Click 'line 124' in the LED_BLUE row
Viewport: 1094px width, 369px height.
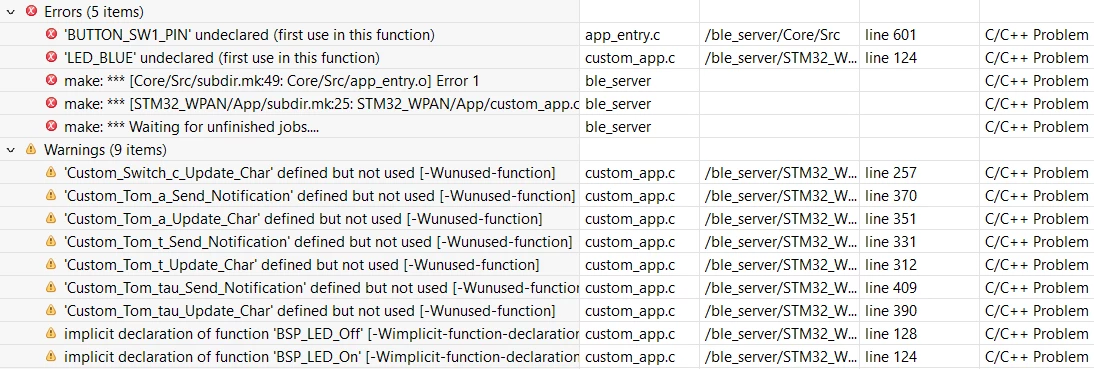890,57
